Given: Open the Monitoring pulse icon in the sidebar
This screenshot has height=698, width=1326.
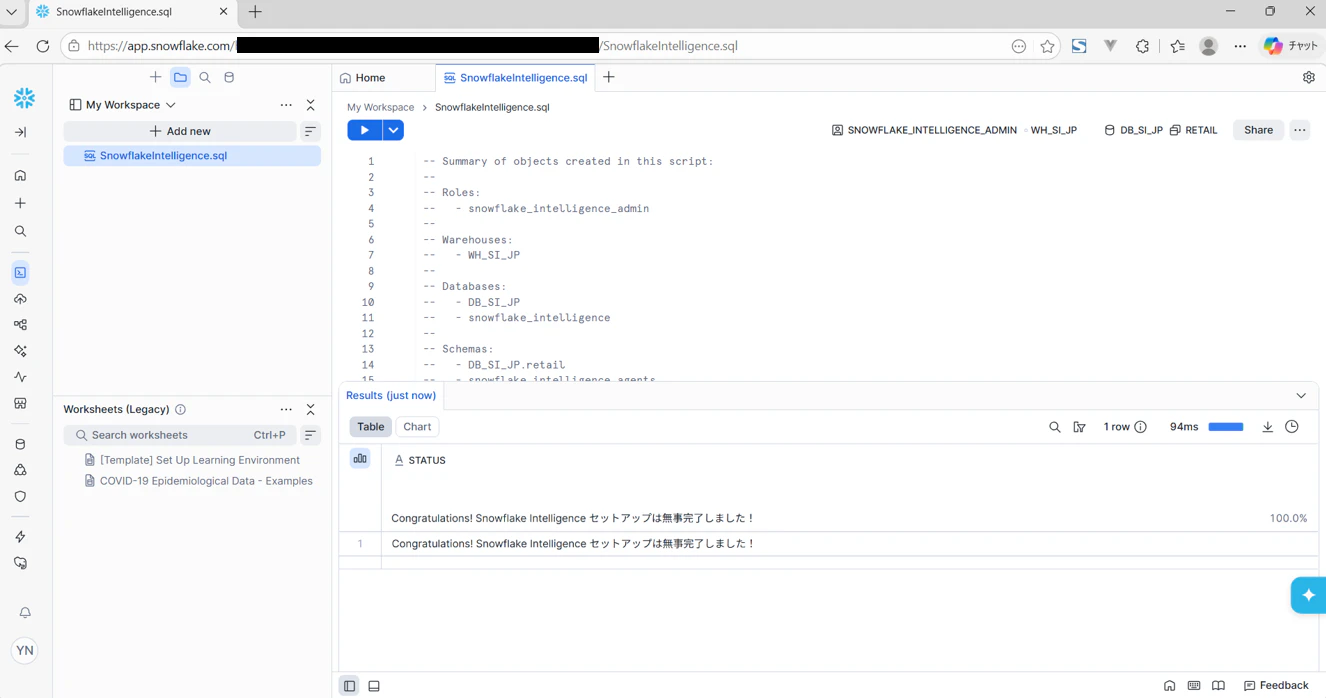Looking at the screenshot, I should 20,377.
